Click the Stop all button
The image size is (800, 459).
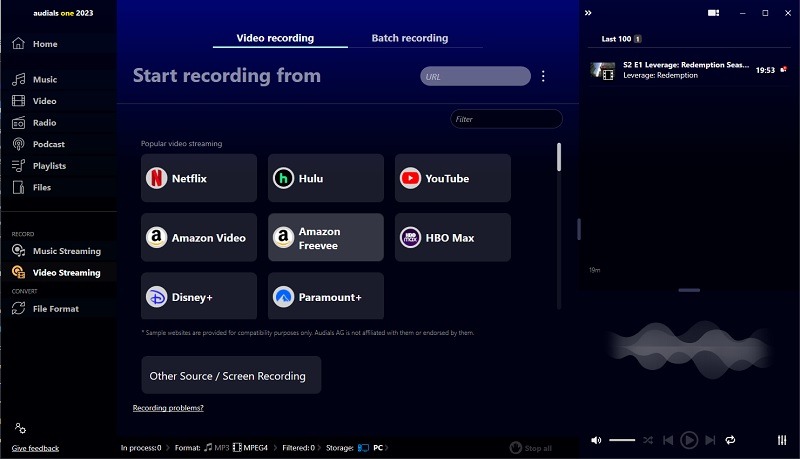tap(531, 448)
